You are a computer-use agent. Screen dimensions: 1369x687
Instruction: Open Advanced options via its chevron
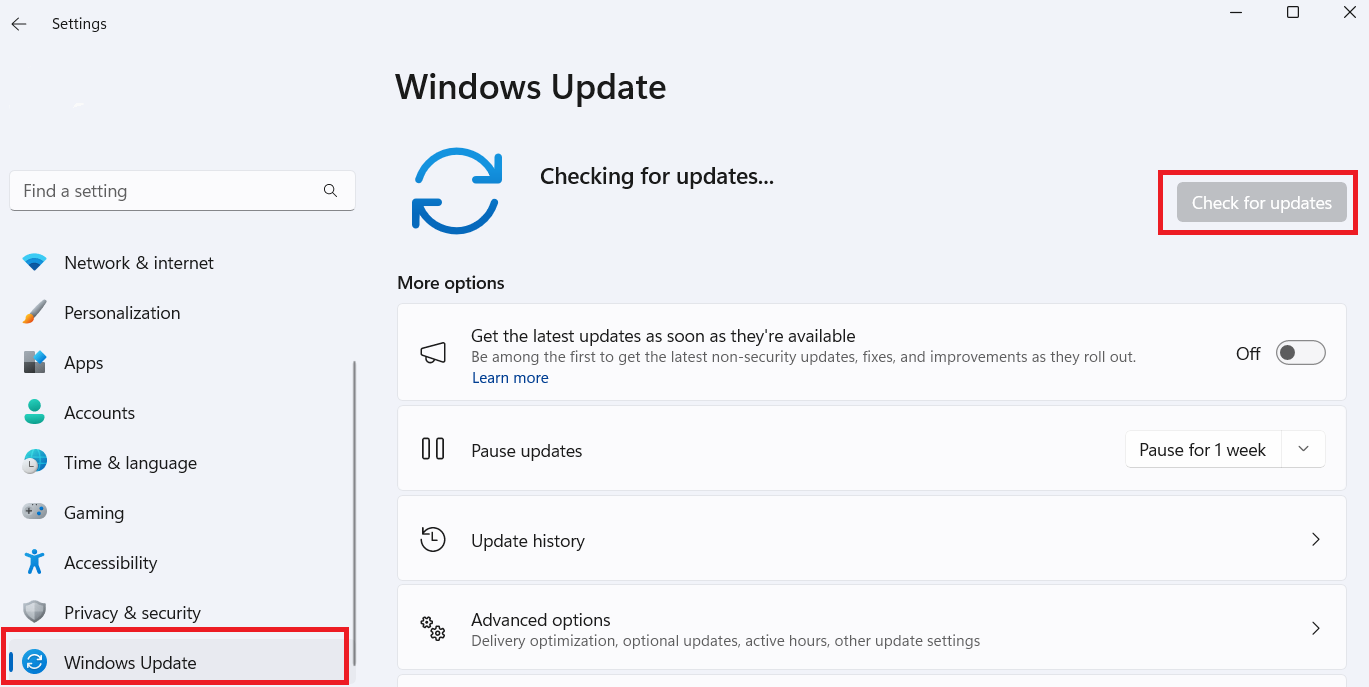click(1316, 629)
